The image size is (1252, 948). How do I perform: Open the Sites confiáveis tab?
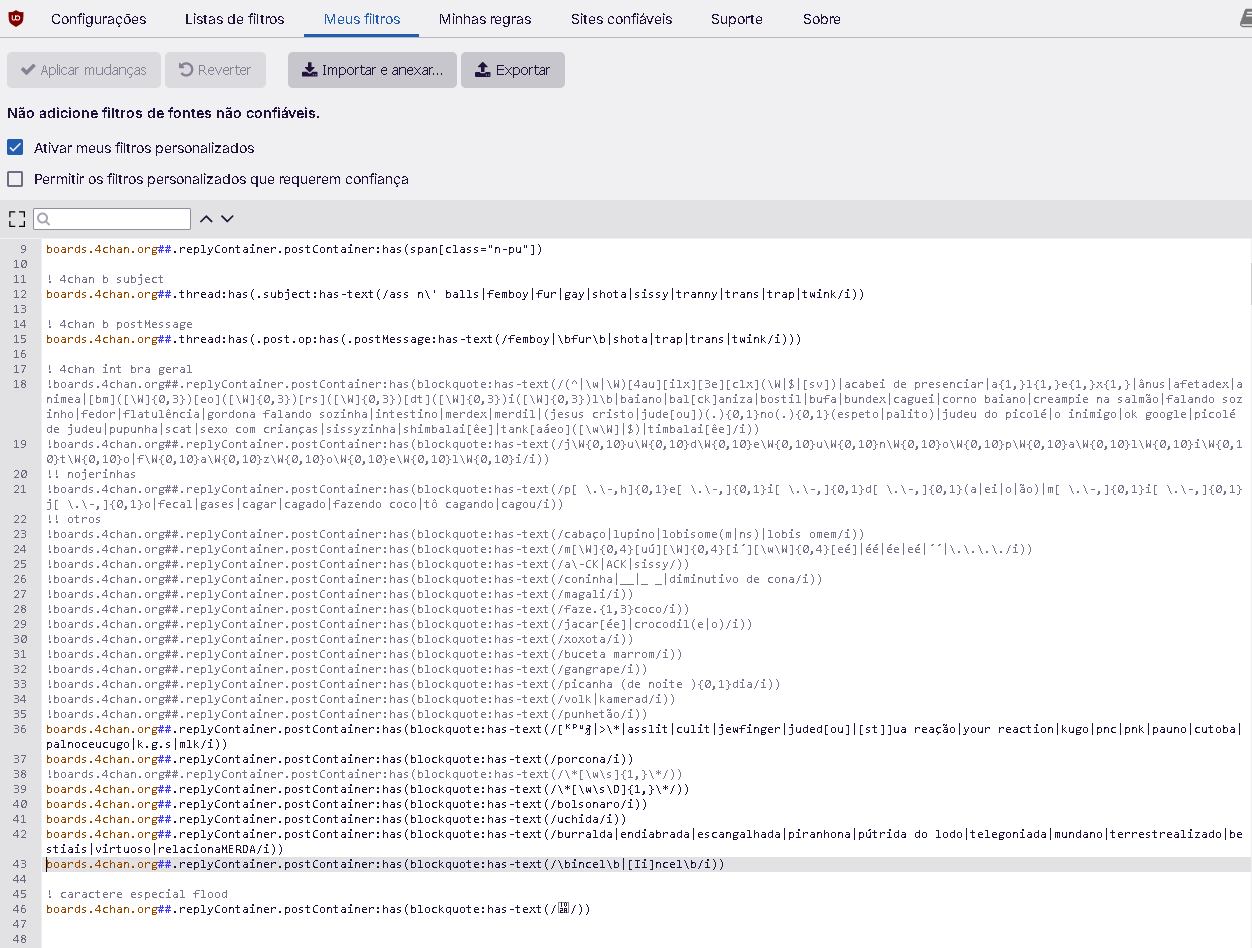pos(621,19)
